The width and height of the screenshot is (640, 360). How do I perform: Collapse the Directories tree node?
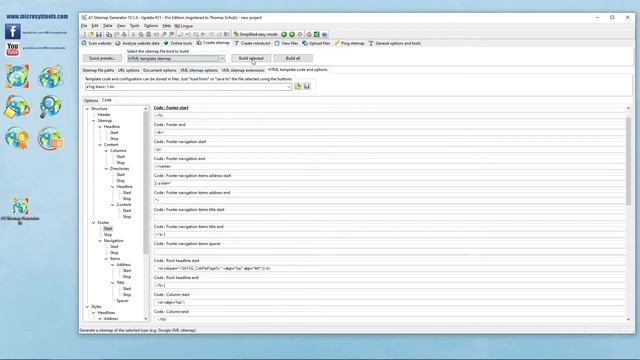point(106,169)
